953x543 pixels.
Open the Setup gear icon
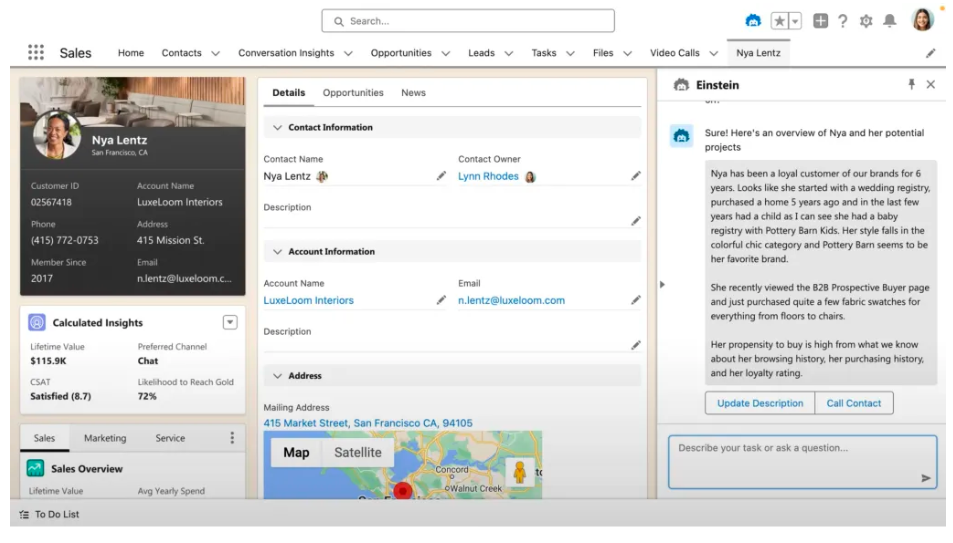[x=866, y=21]
